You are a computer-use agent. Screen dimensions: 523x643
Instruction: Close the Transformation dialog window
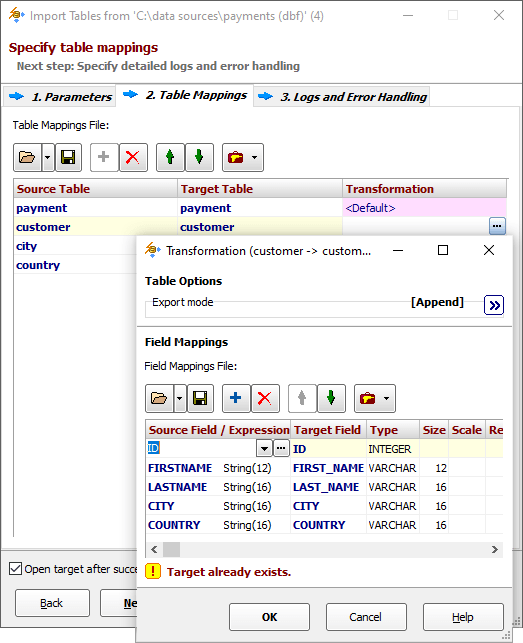(489, 250)
